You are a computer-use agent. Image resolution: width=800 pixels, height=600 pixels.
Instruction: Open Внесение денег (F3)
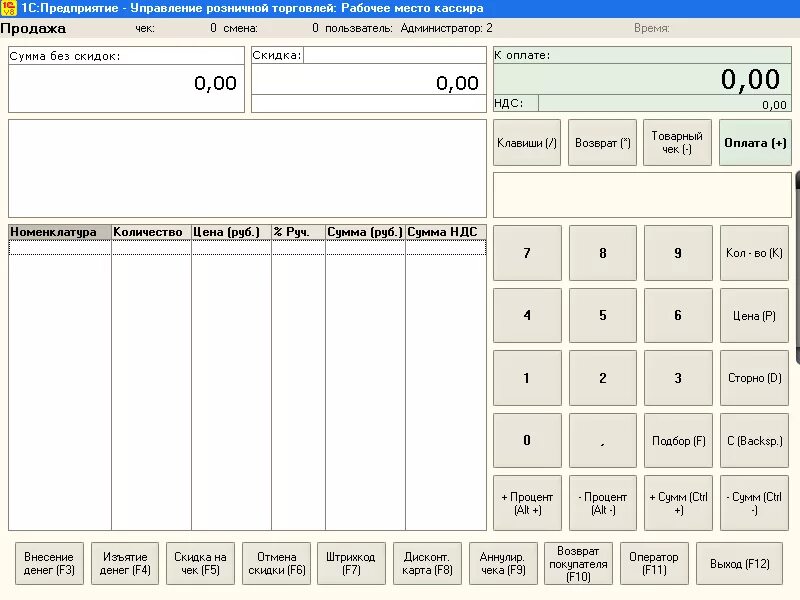49,563
